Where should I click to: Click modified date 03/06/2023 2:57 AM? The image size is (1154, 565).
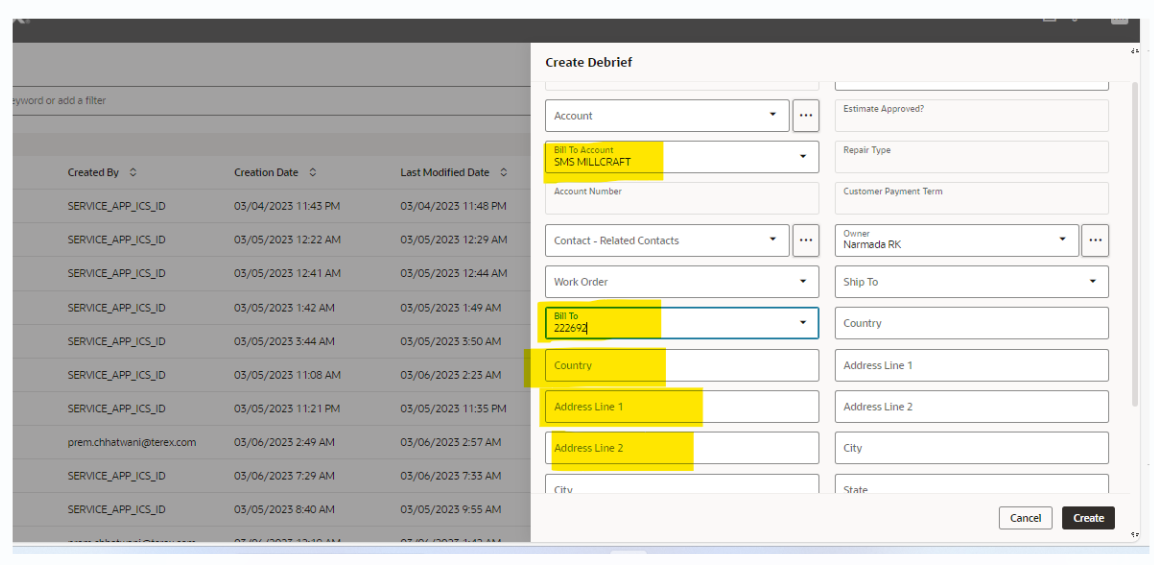coord(451,442)
